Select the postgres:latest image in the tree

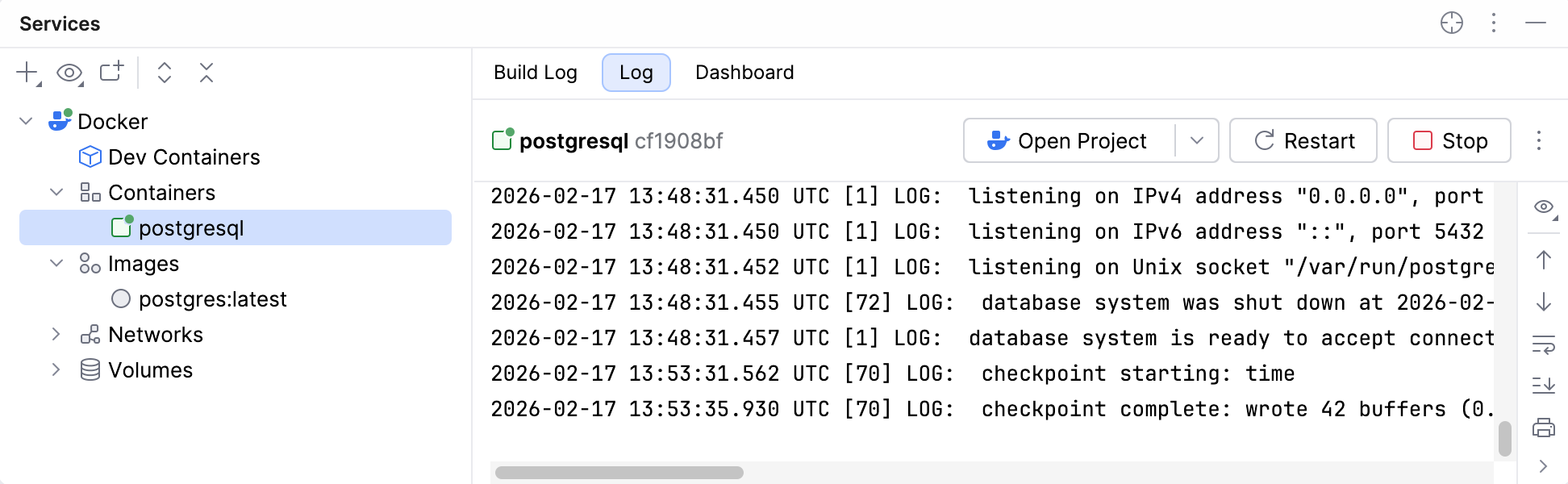pos(213,298)
